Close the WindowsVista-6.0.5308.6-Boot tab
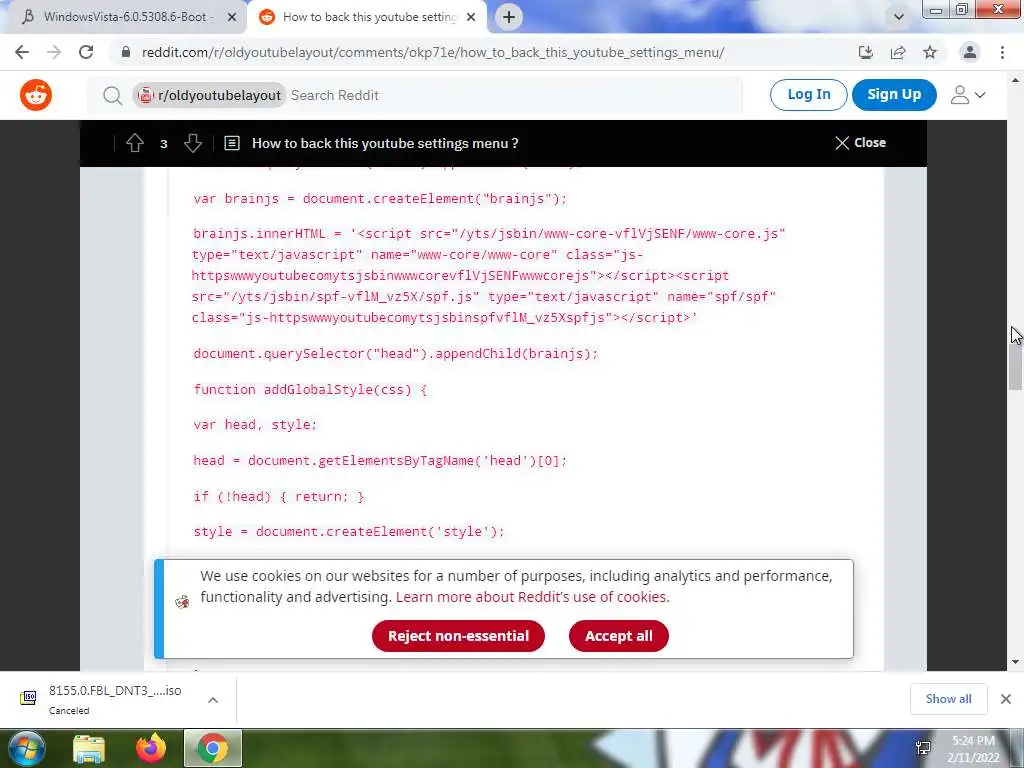The image size is (1024, 768). coord(232,18)
